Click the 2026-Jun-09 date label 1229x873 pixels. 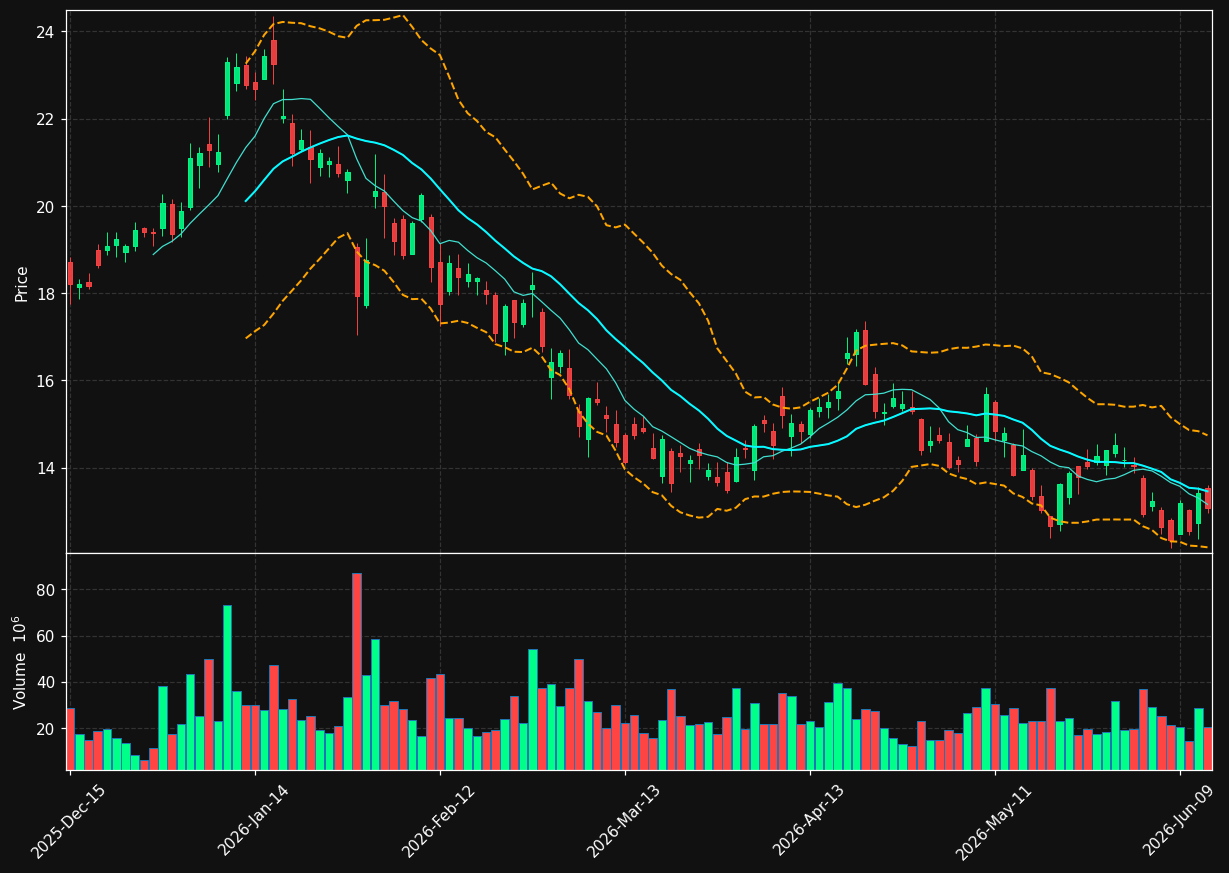pyautogui.click(x=1180, y=821)
